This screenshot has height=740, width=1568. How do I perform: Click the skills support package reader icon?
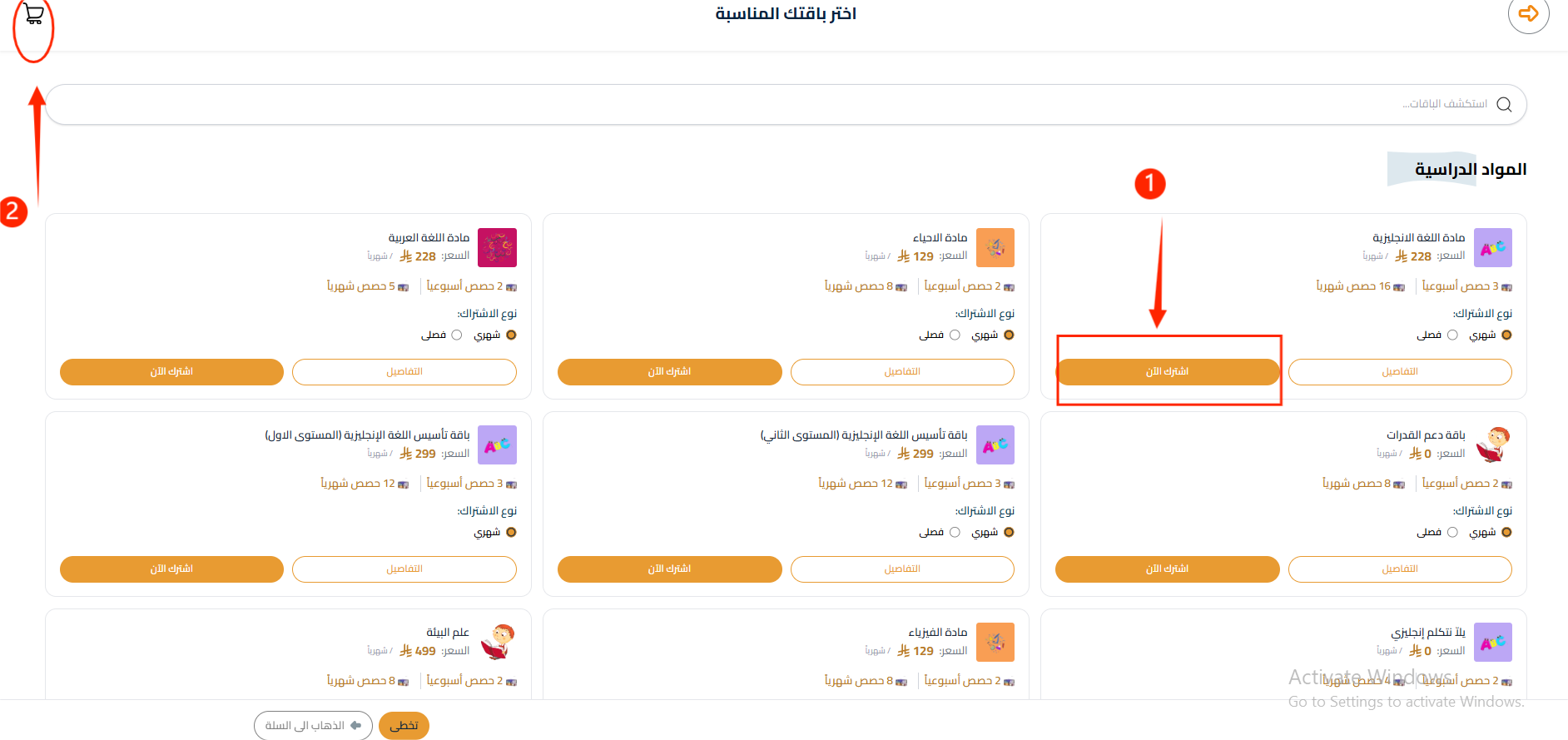[x=1492, y=445]
